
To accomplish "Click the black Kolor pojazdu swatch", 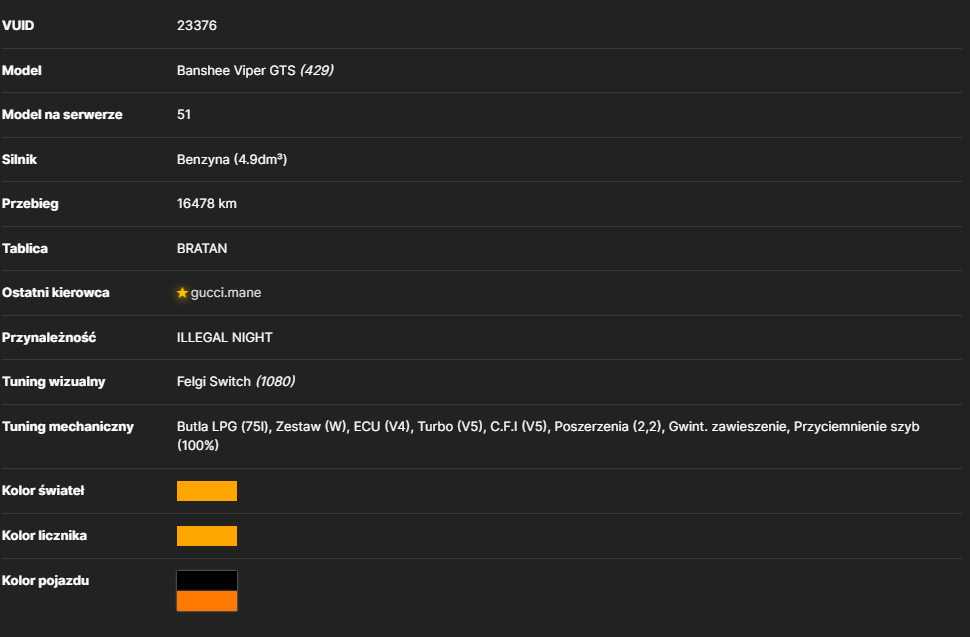I will (x=207, y=581).
